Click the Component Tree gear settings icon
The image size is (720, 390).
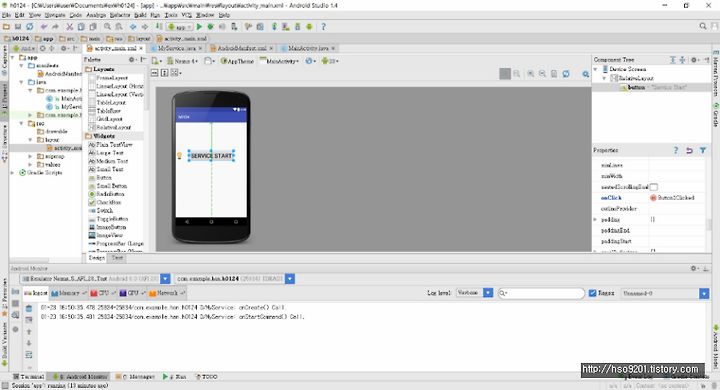695,60
